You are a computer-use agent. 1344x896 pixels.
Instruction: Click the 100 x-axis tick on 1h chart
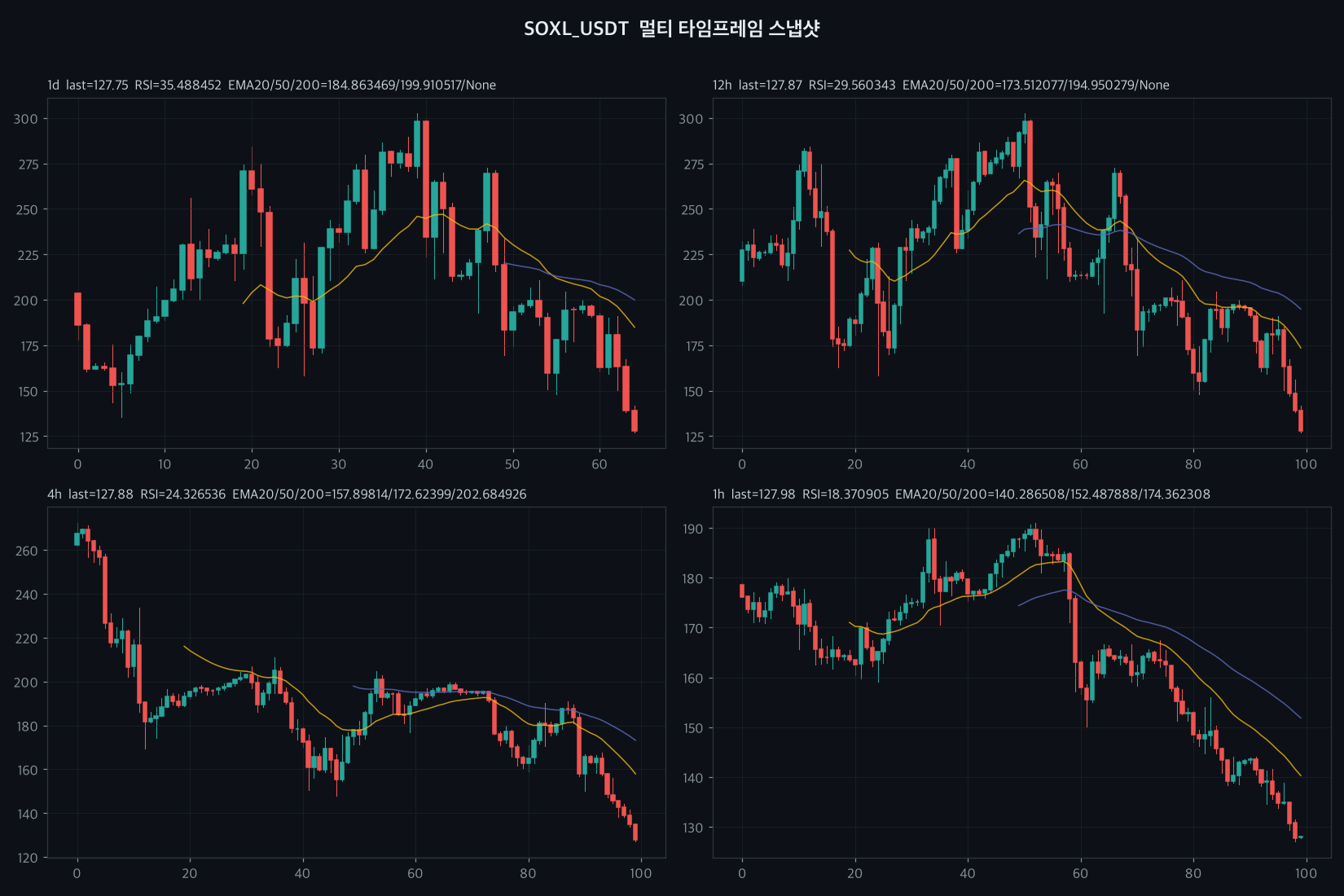point(1306,873)
